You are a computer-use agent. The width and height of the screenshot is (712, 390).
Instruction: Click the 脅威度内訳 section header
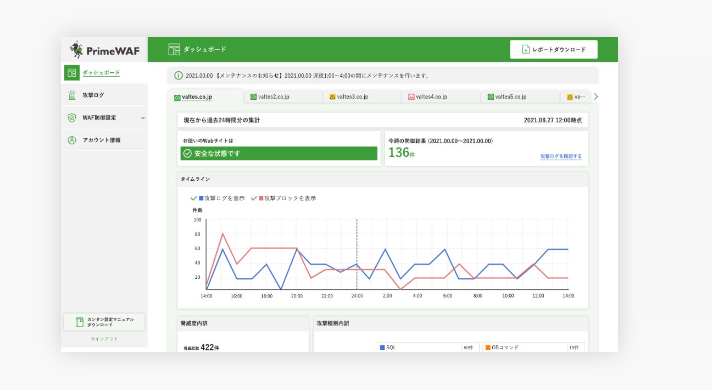[x=243, y=324]
